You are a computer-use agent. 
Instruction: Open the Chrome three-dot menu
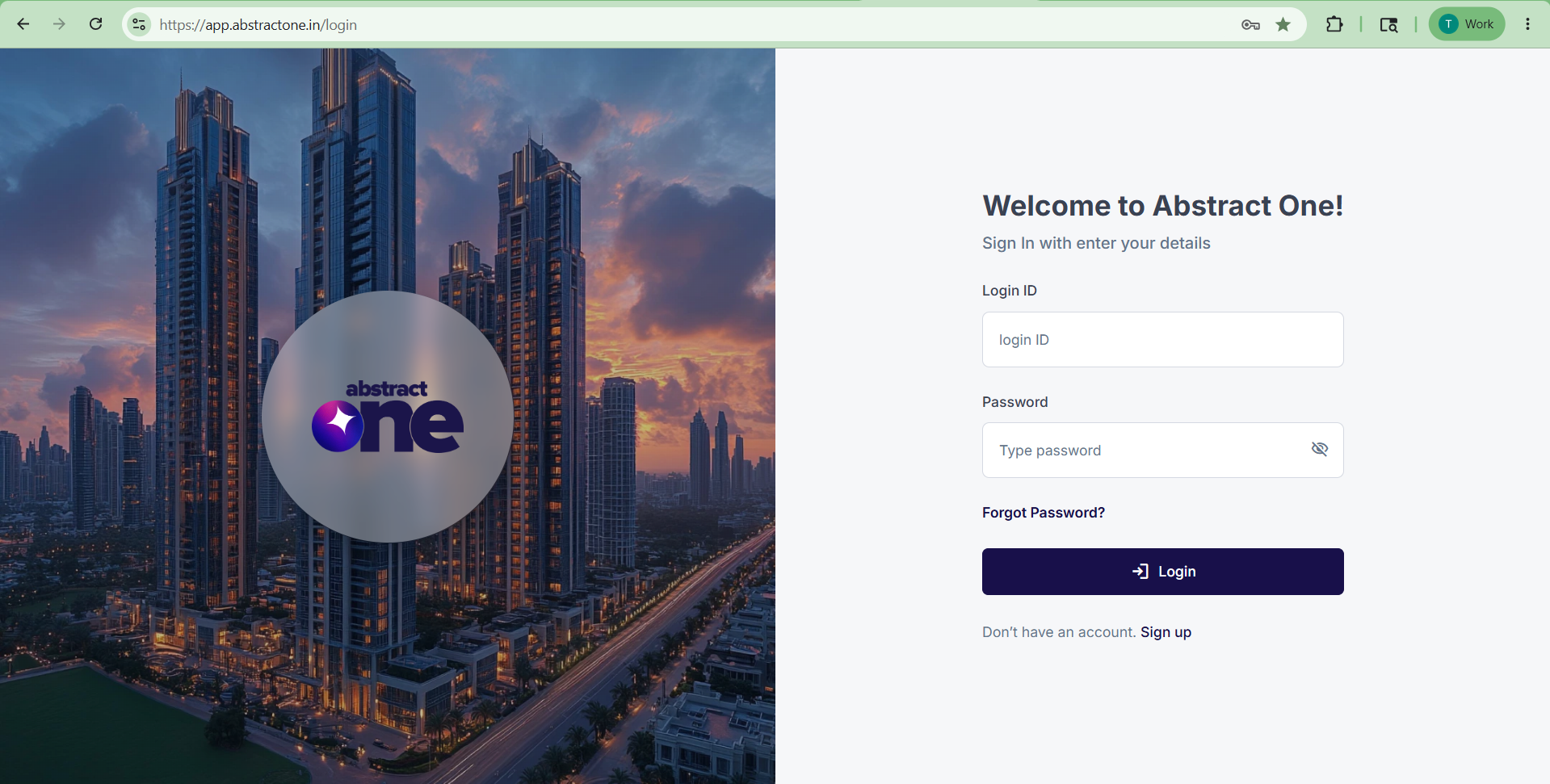[1527, 24]
